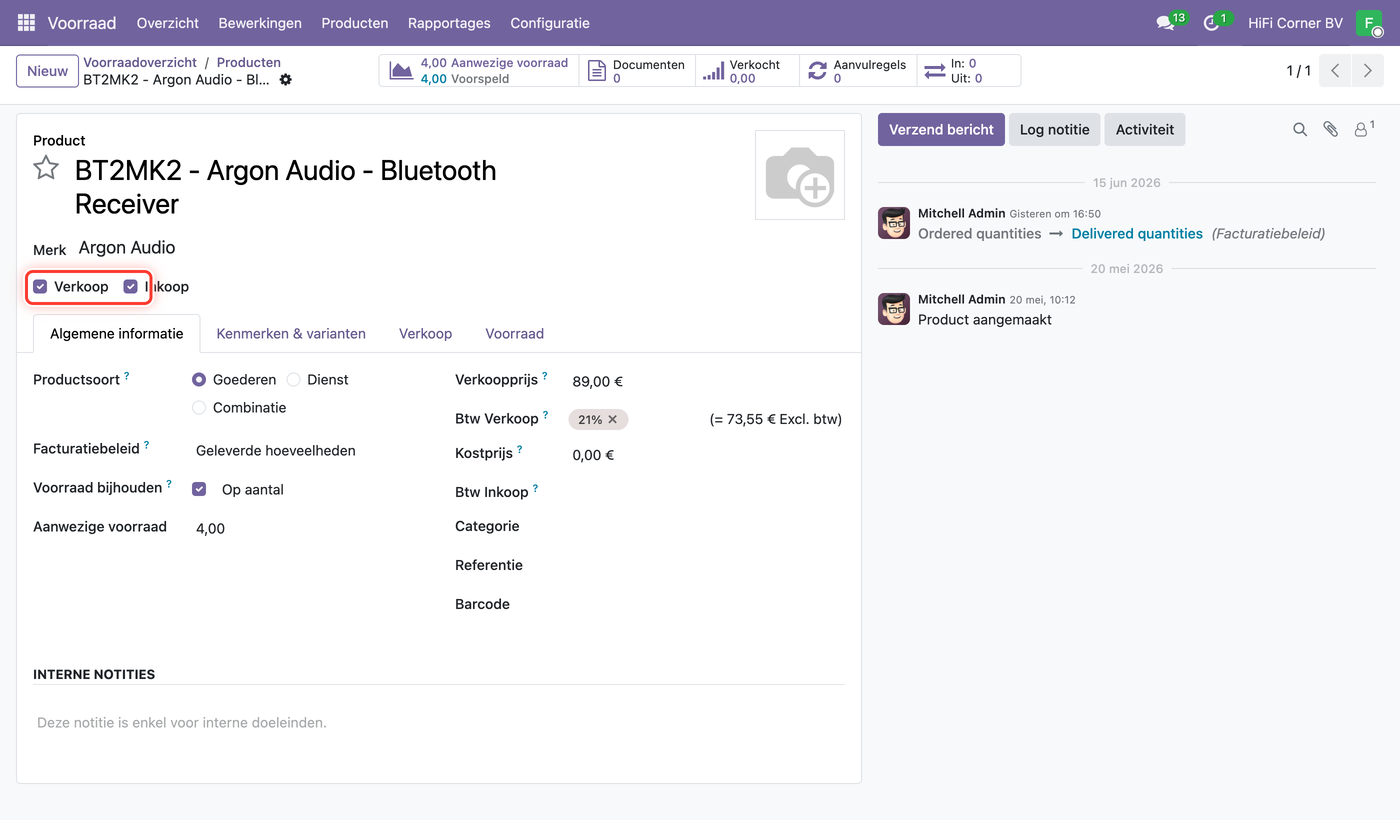Click the Voorraad app title
Image resolution: width=1400 pixels, height=820 pixels.
click(82, 22)
